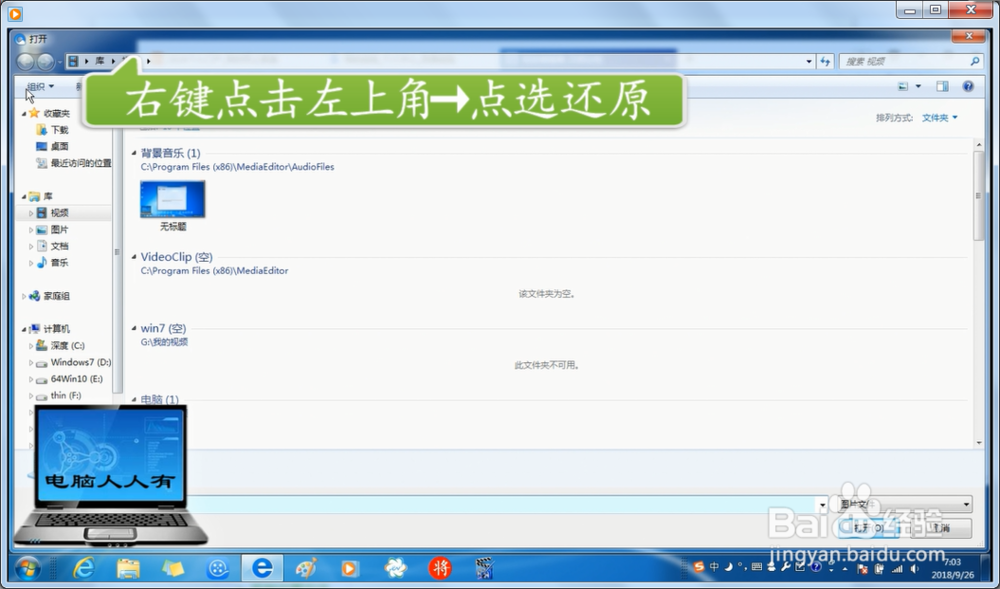Click the Windows Start orb
This screenshot has width=1000, height=589.
pos(28,567)
